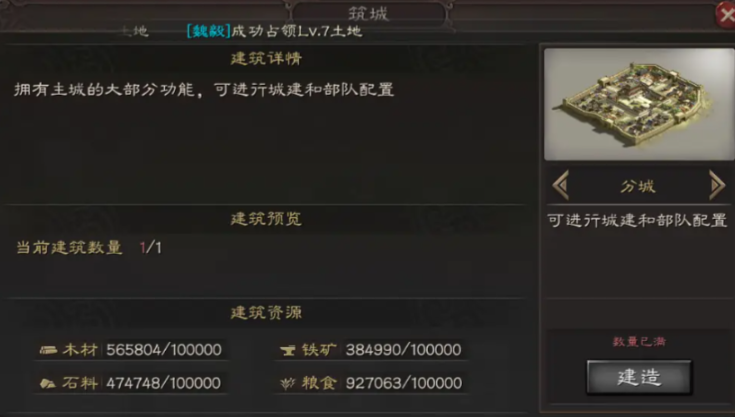The height and width of the screenshot is (417, 735).
Task: Click the 分城 building name label
Action: 638,186
